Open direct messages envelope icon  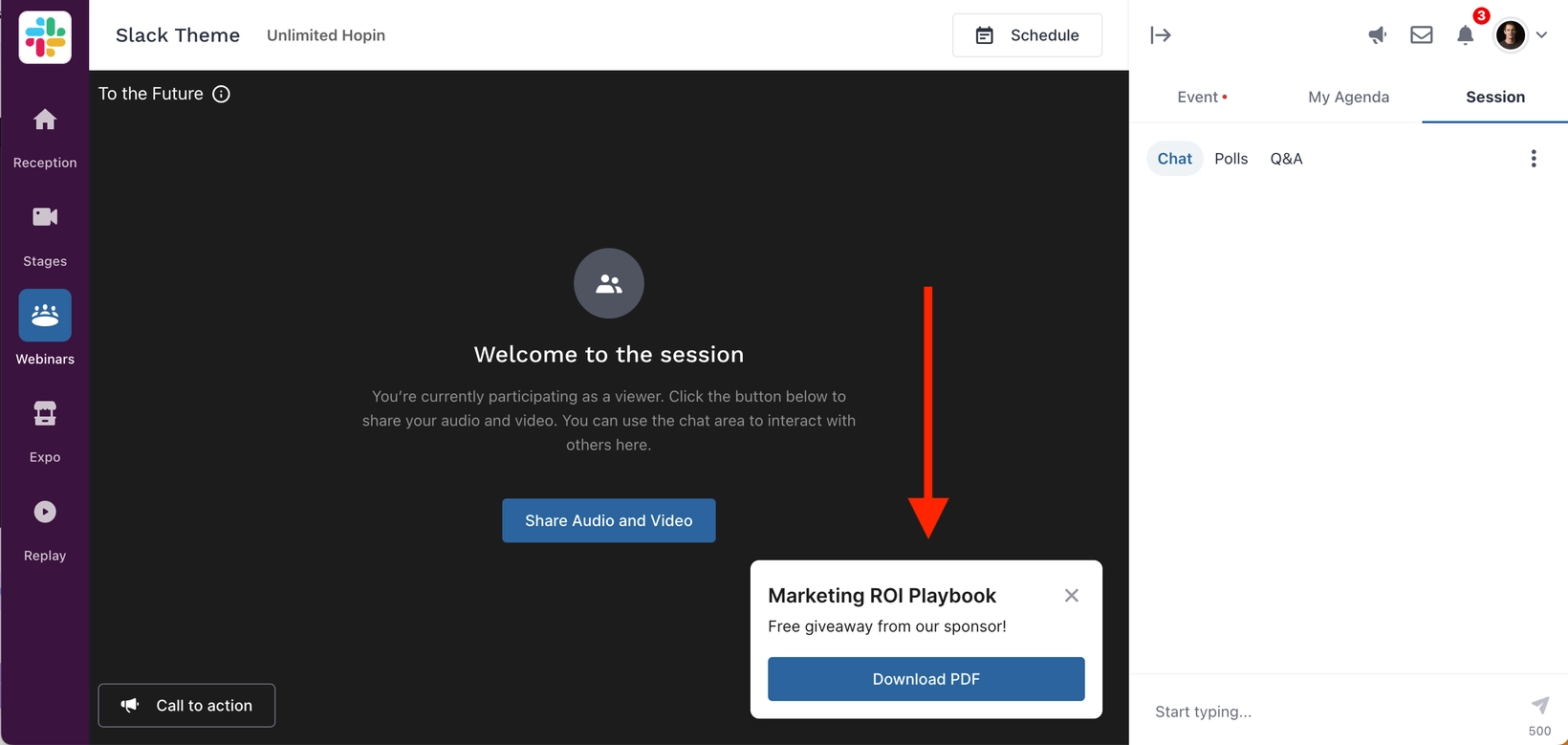[x=1422, y=35]
